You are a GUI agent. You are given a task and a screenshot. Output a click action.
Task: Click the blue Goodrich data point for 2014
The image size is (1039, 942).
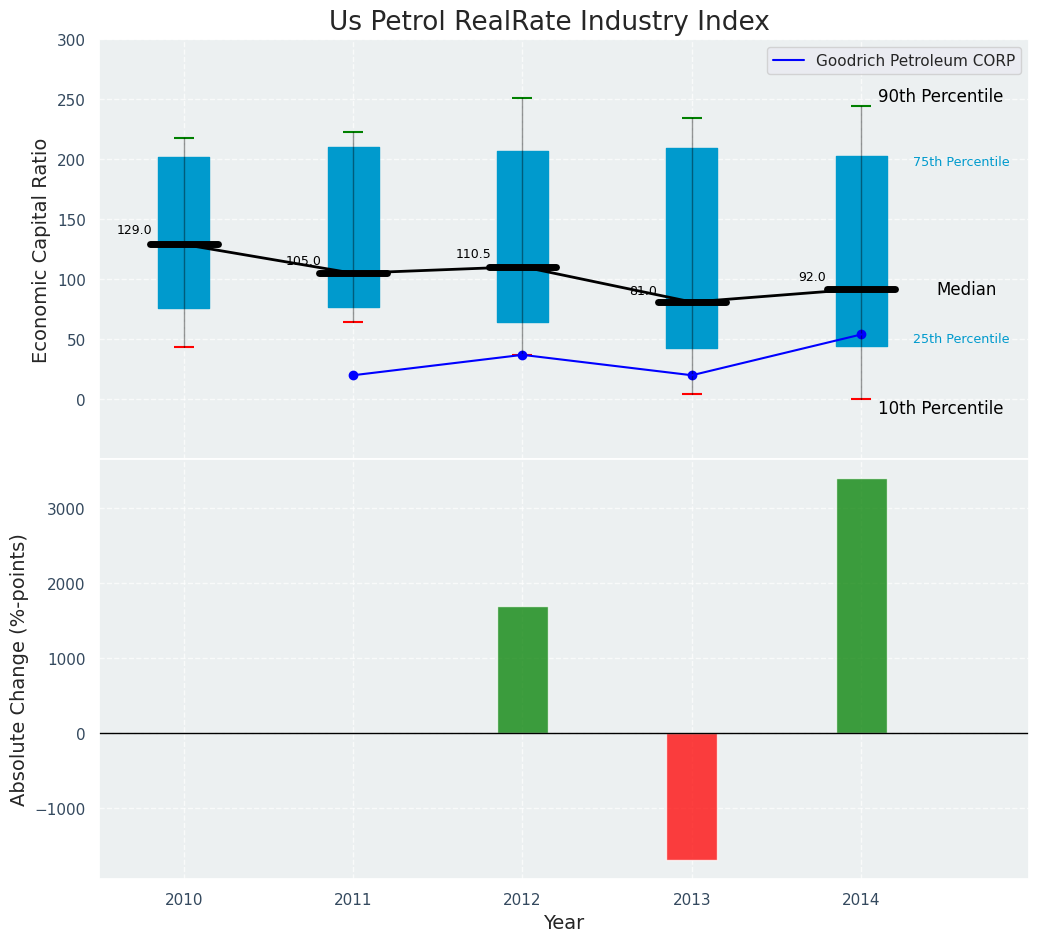(x=861, y=335)
